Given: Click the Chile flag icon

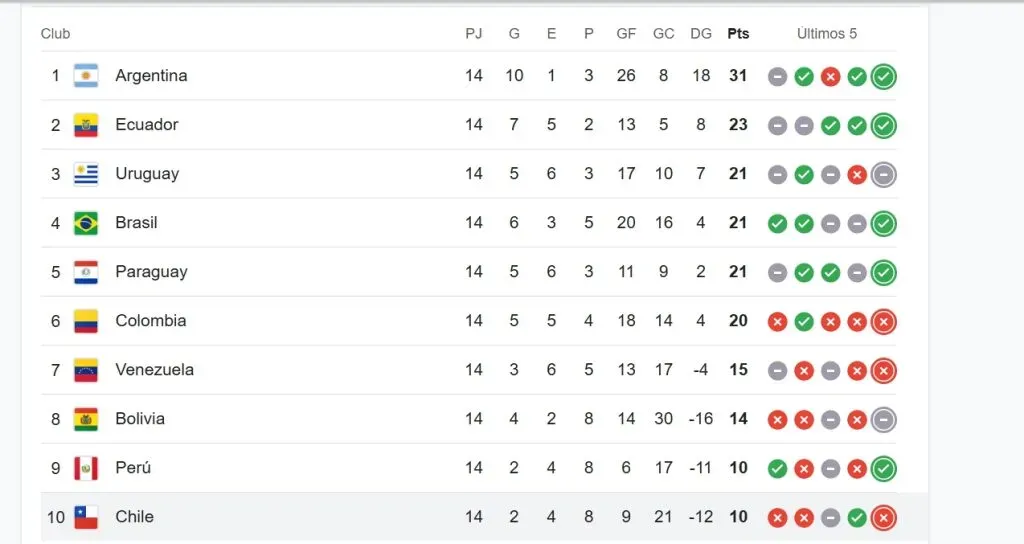Looking at the screenshot, I should tap(86, 517).
